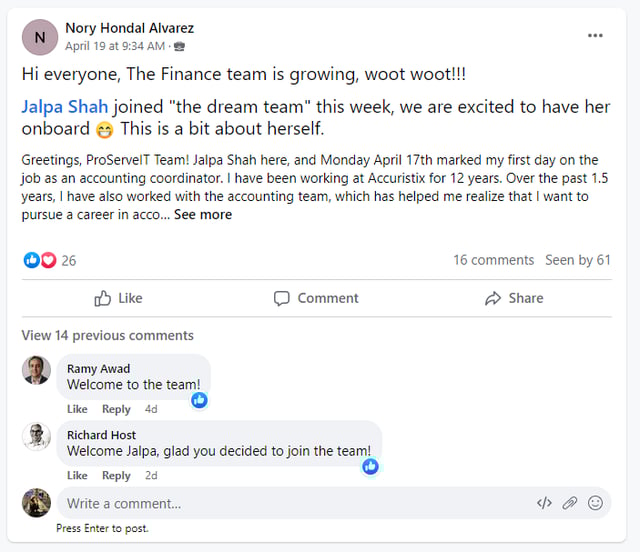
Task: Open the emoji picker smiley icon
Action: point(596,503)
